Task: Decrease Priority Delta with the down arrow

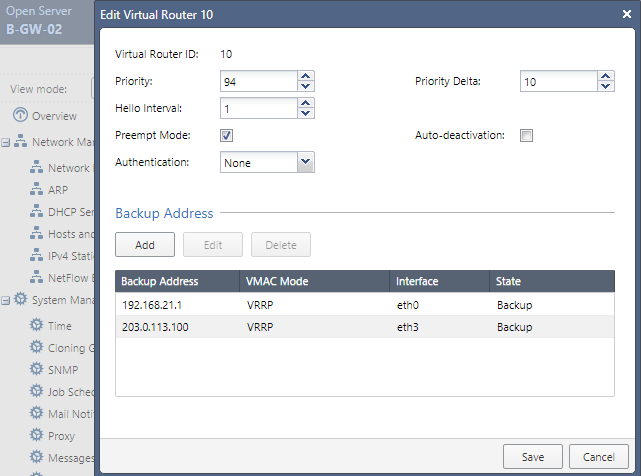Action: tap(606, 87)
